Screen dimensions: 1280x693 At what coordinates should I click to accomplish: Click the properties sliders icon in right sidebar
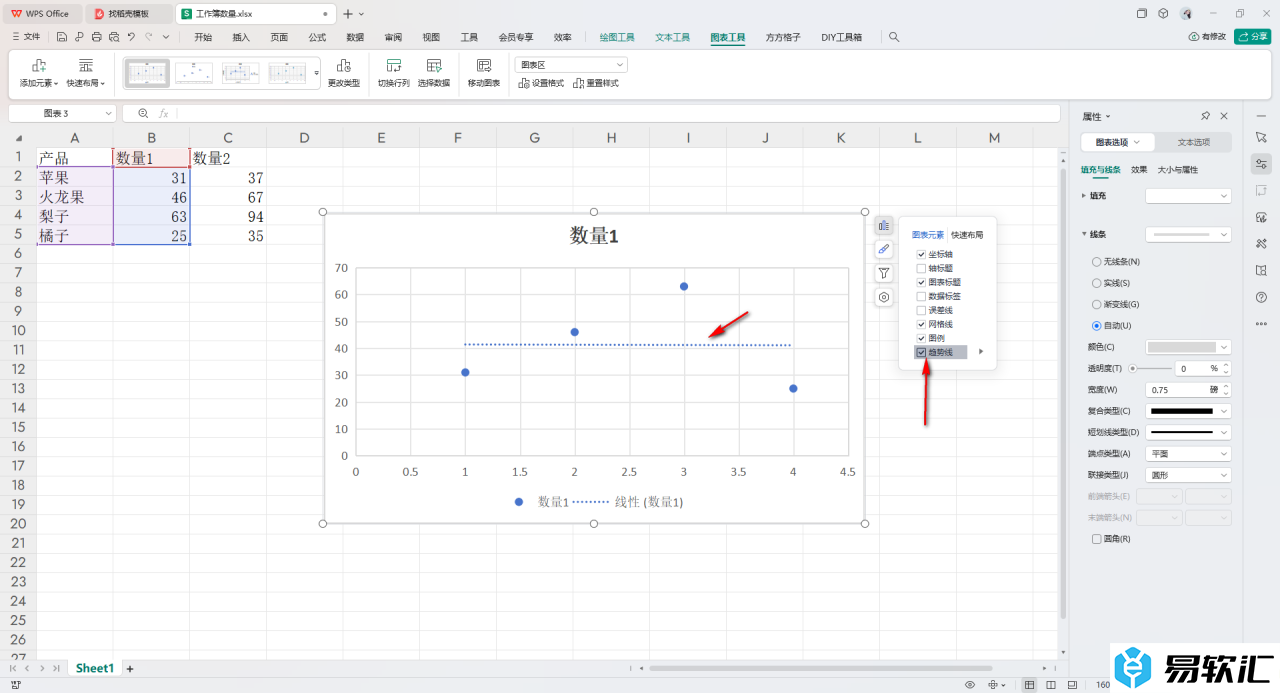pyautogui.click(x=1261, y=163)
